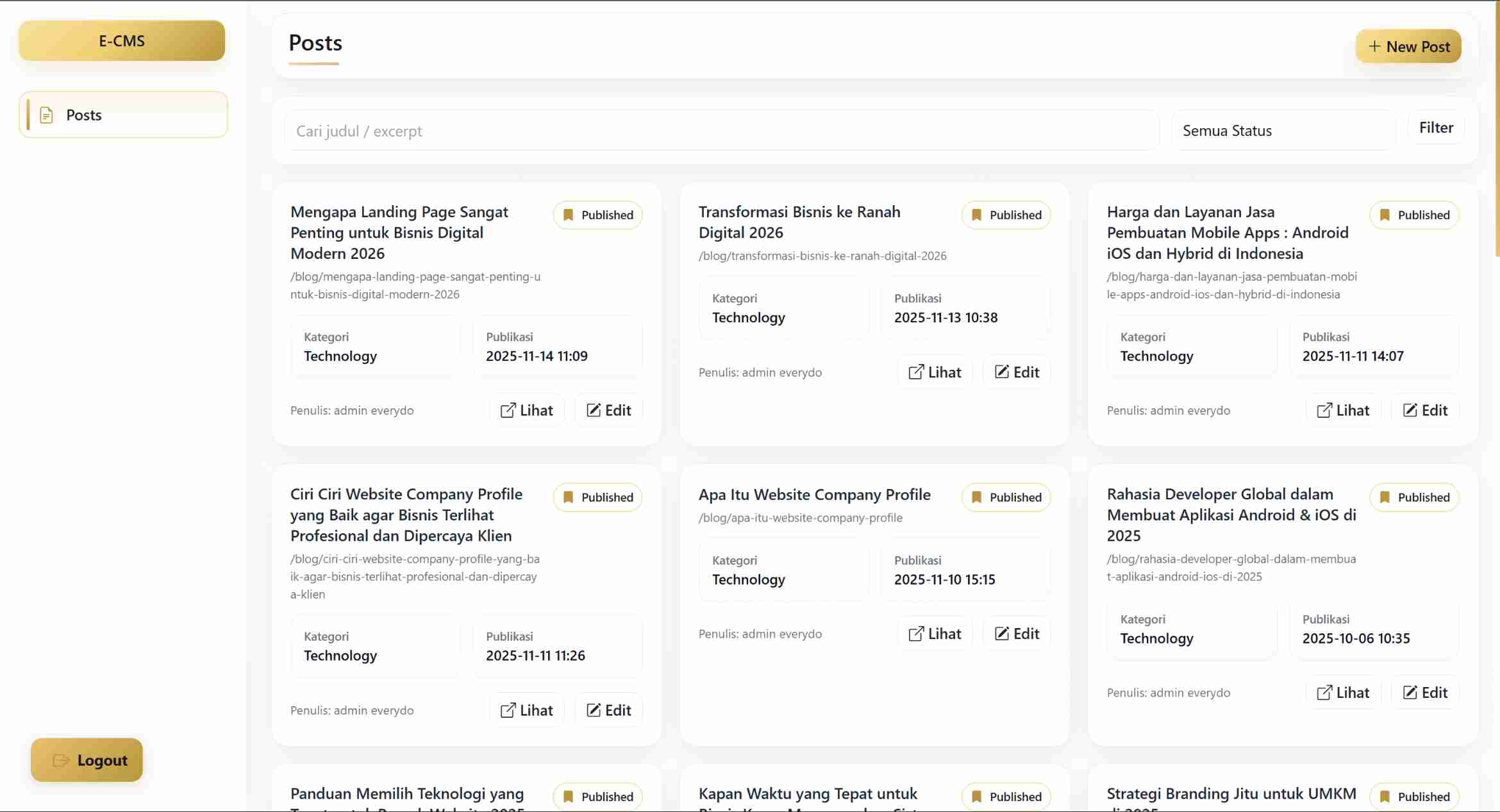
Task: Open the Posts menu in sidebar
Action: click(123, 115)
